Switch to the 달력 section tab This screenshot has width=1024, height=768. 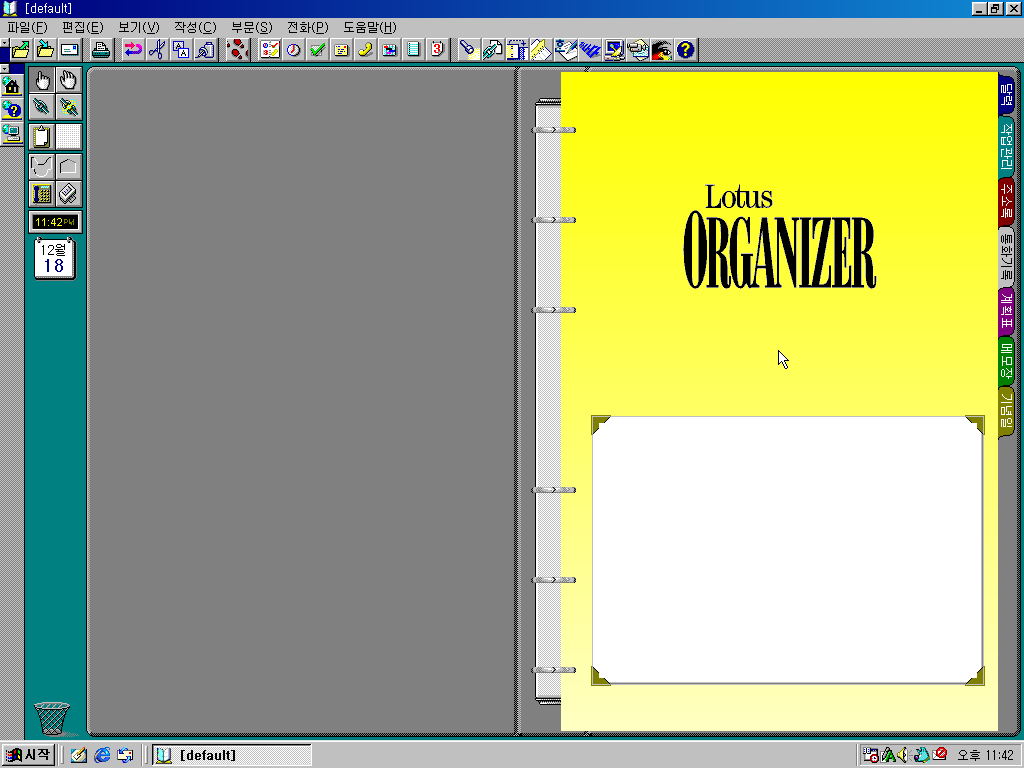pyautogui.click(x=1006, y=95)
